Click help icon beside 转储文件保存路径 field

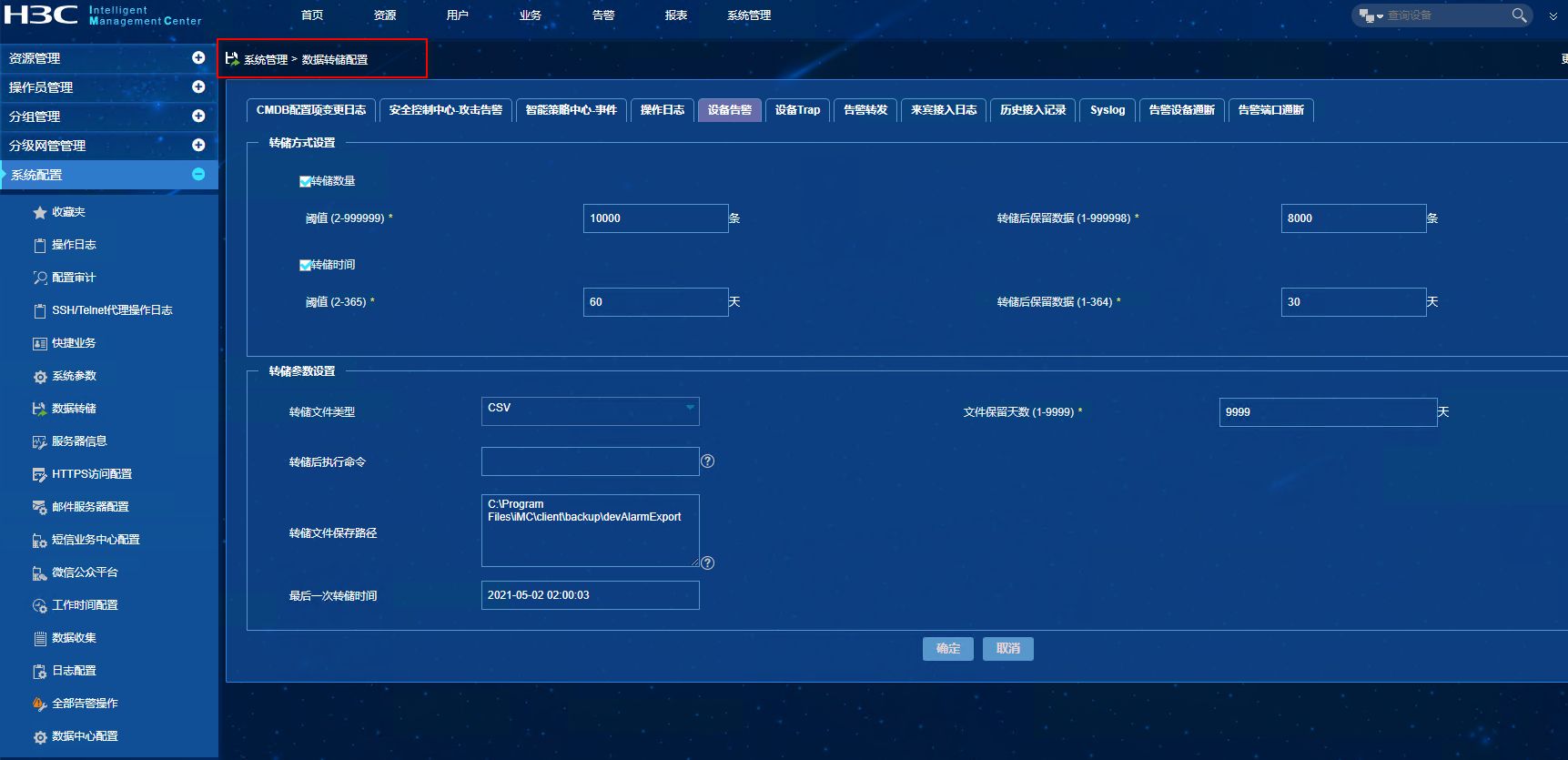[x=708, y=562]
